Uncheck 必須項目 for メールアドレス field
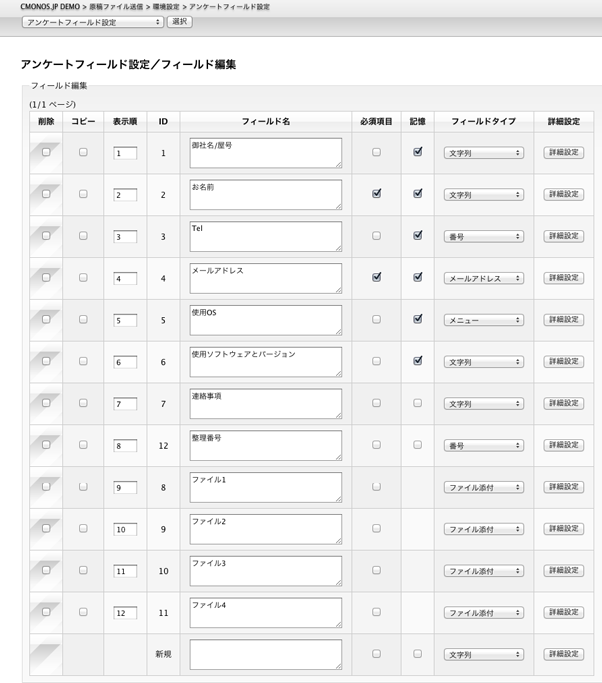 click(376, 277)
